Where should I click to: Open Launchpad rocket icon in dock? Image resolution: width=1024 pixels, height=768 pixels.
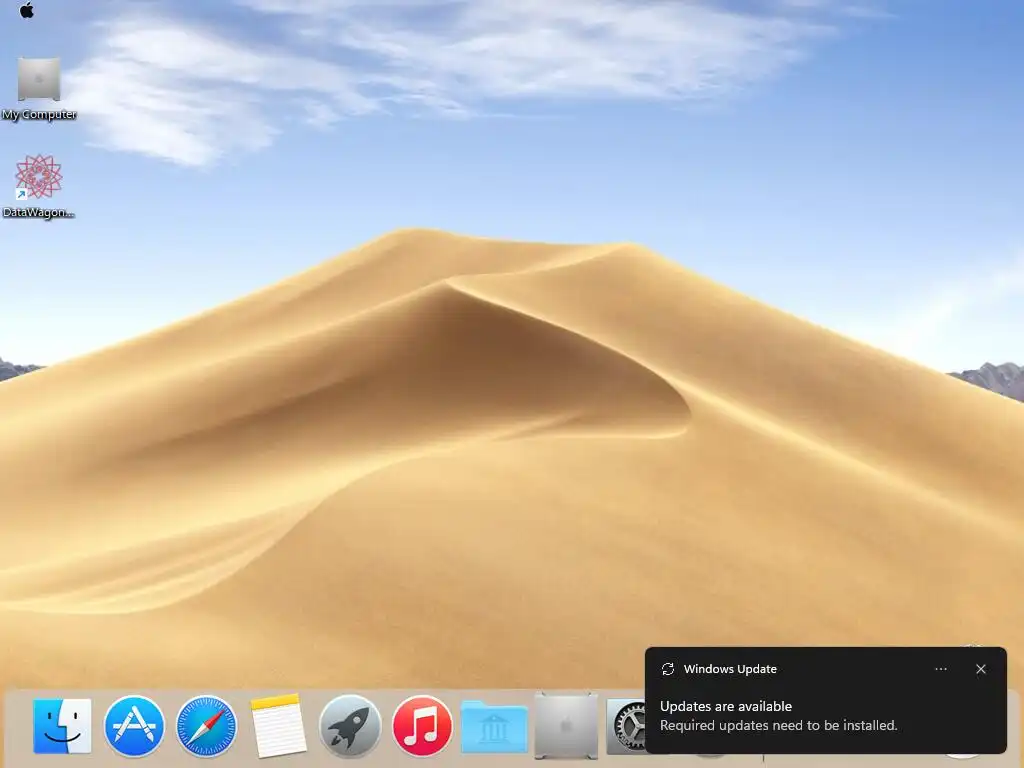(349, 726)
